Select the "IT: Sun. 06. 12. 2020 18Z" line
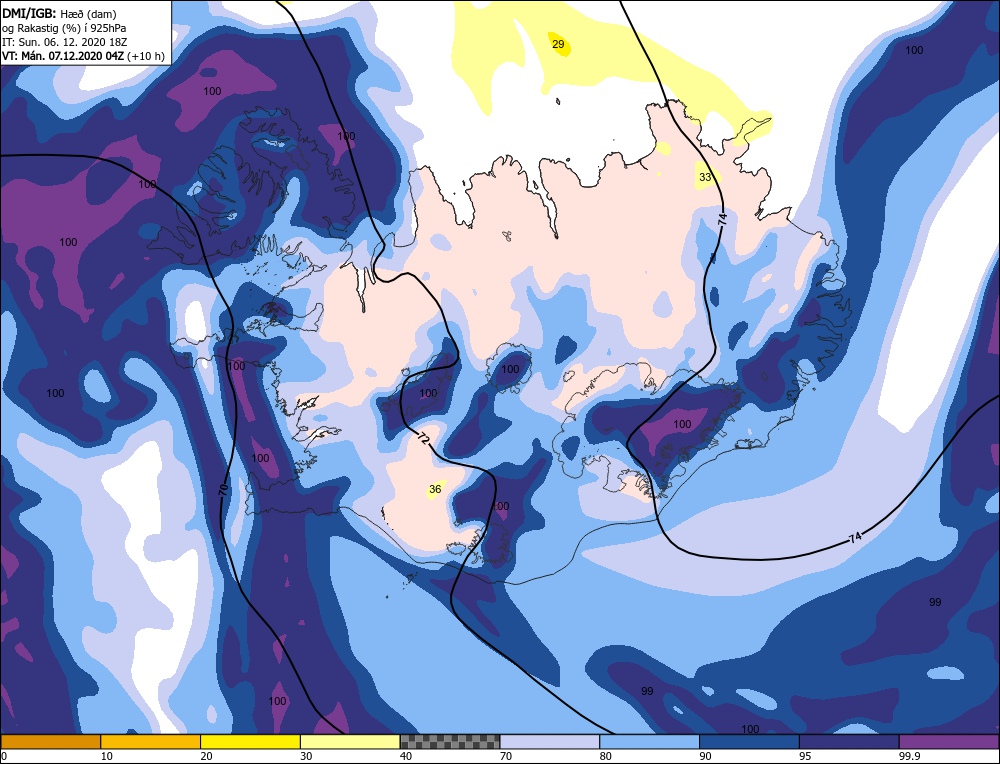The width and height of the screenshot is (1000, 764). 63,41
